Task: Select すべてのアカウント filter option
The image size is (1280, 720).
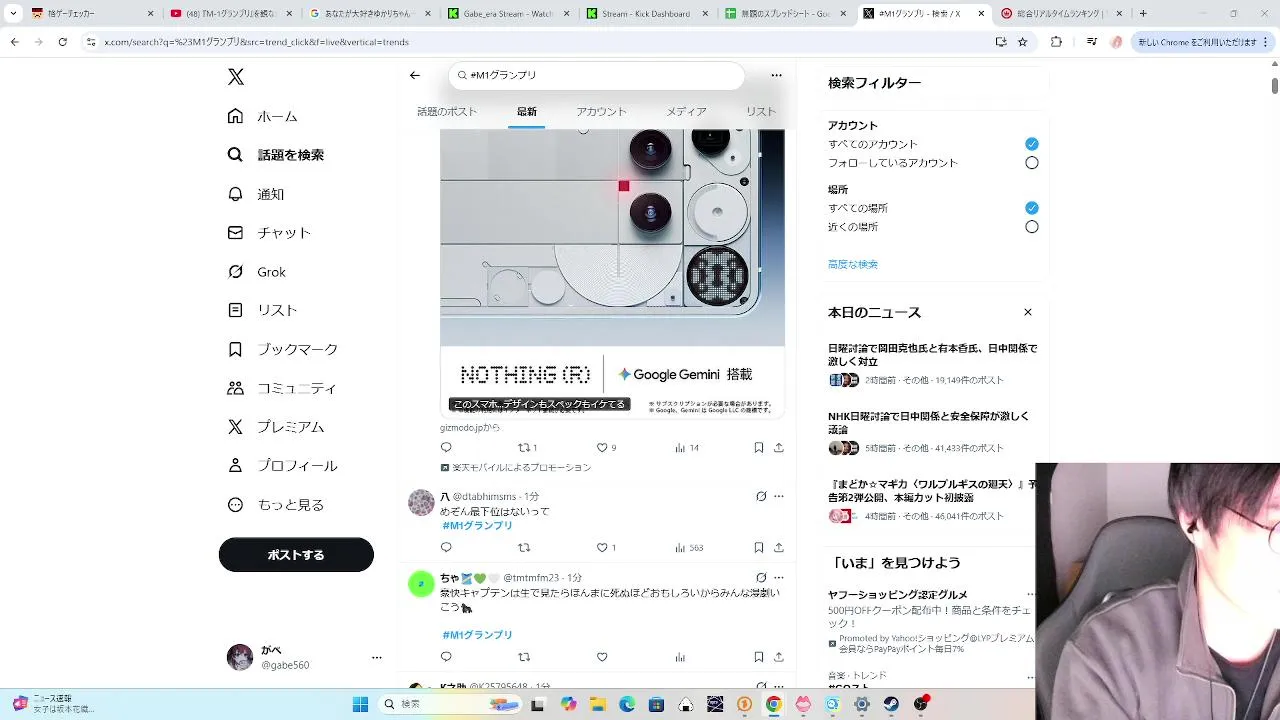Action: coord(1032,144)
